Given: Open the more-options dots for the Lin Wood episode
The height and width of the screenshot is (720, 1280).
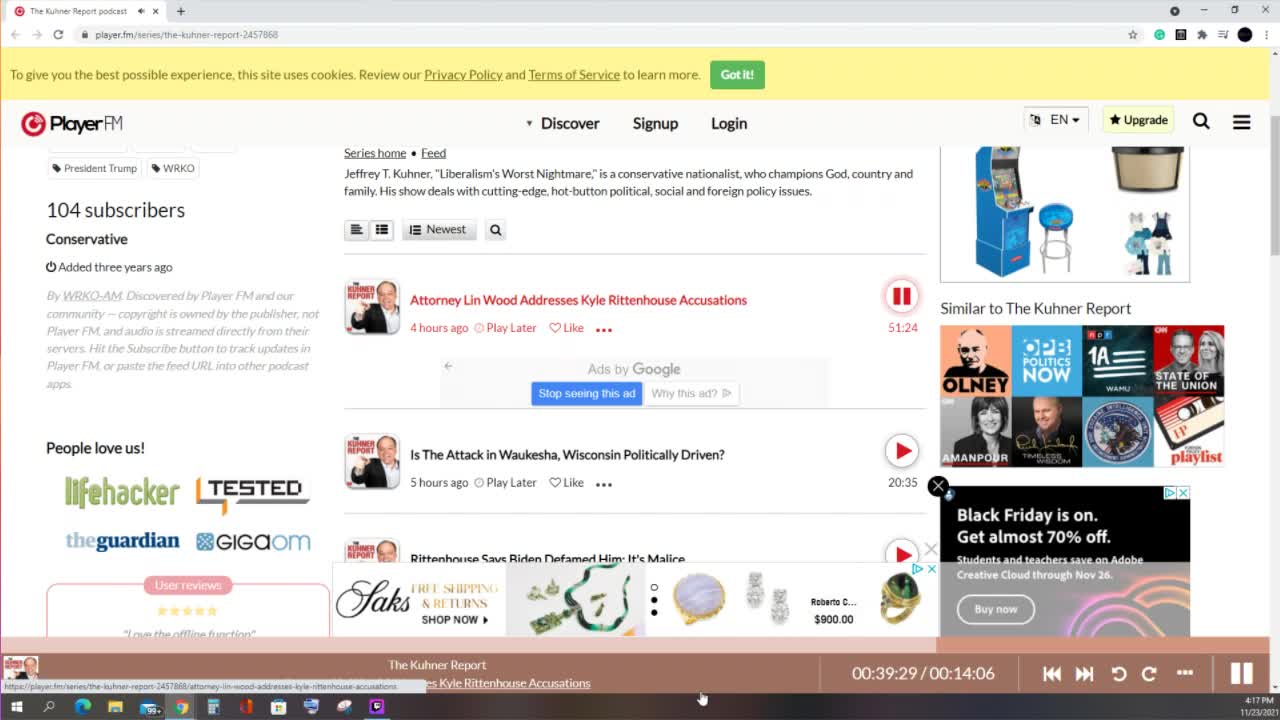Looking at the screenshot, I should (x=604, y=329).
